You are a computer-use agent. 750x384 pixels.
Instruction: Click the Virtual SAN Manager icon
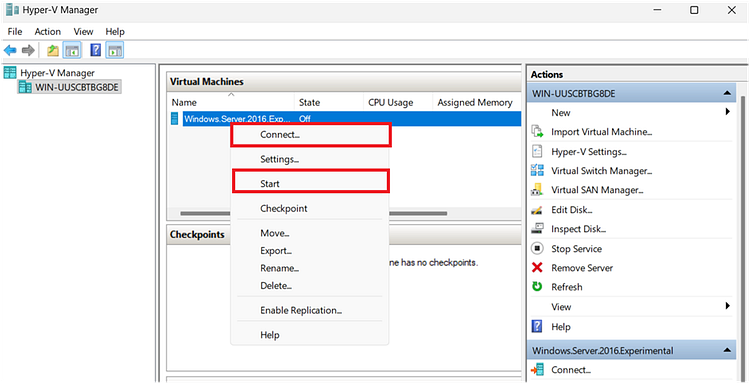(x=538, y=190)
